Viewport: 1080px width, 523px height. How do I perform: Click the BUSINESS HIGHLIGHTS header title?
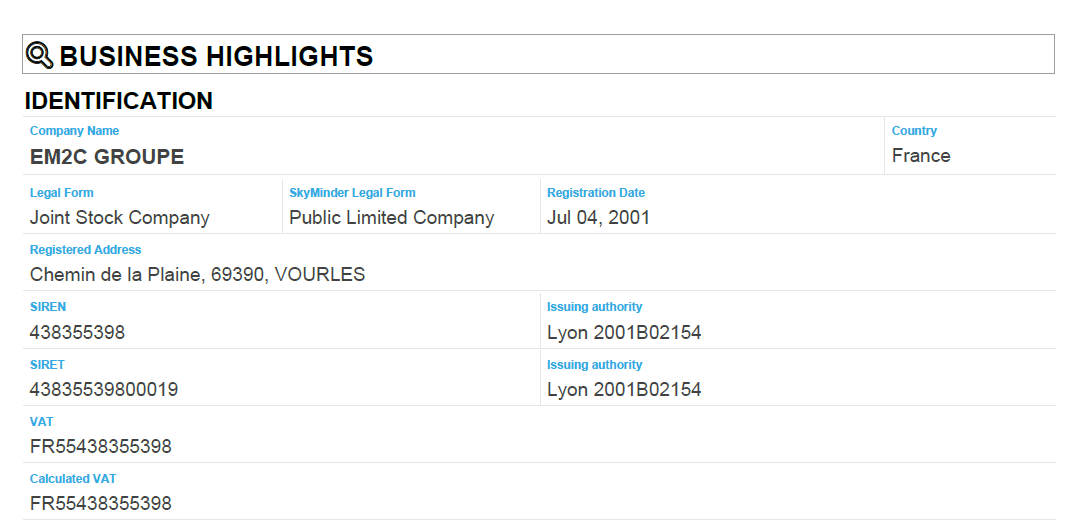(216, 56)
